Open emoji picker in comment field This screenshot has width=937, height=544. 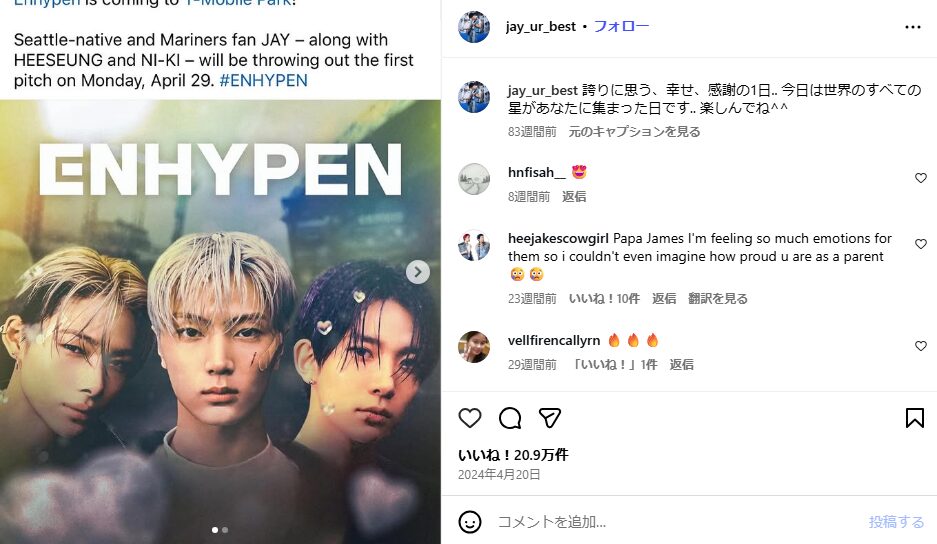point(470,522)
